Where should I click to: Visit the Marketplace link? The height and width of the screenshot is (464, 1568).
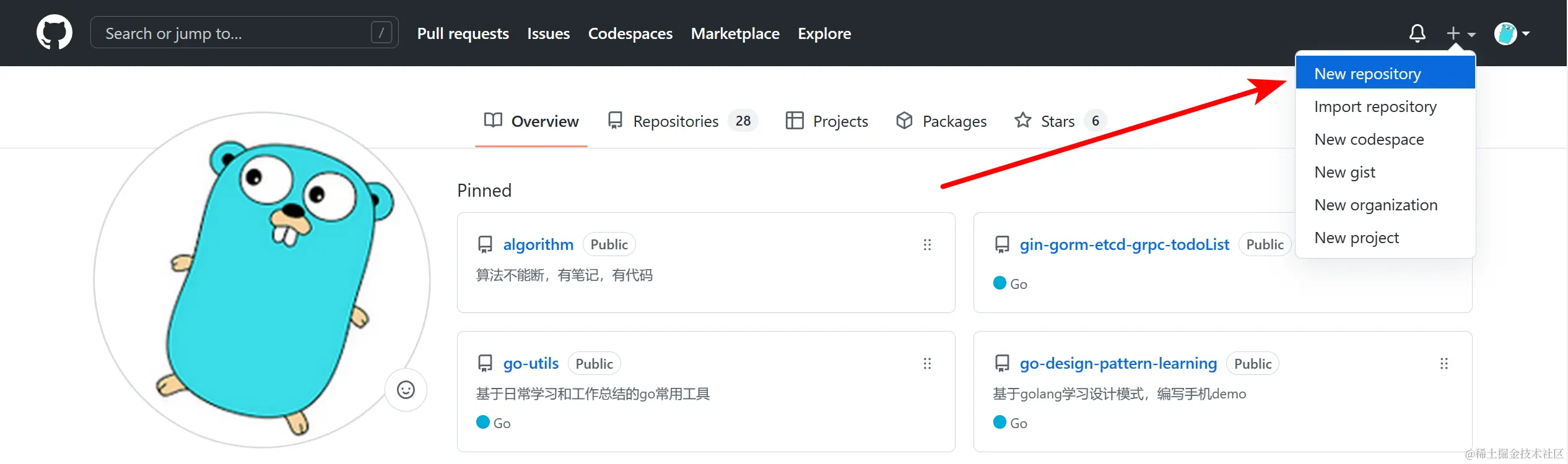click(735, 33)
